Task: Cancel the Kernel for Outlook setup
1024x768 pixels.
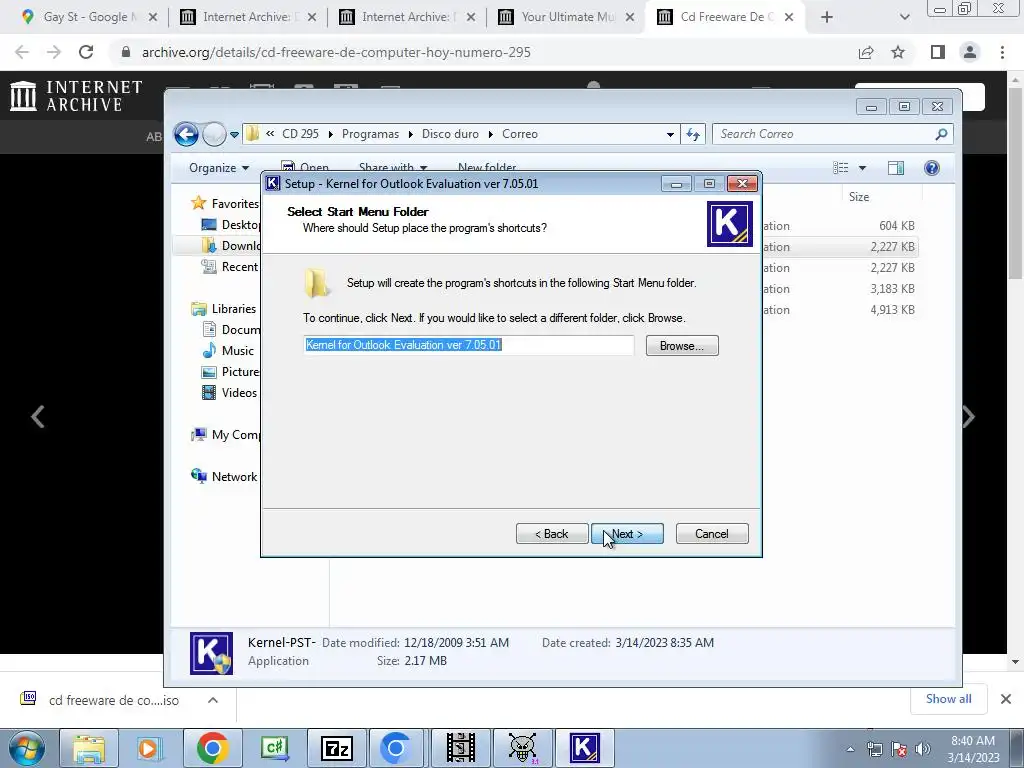Action: (712, 534)
